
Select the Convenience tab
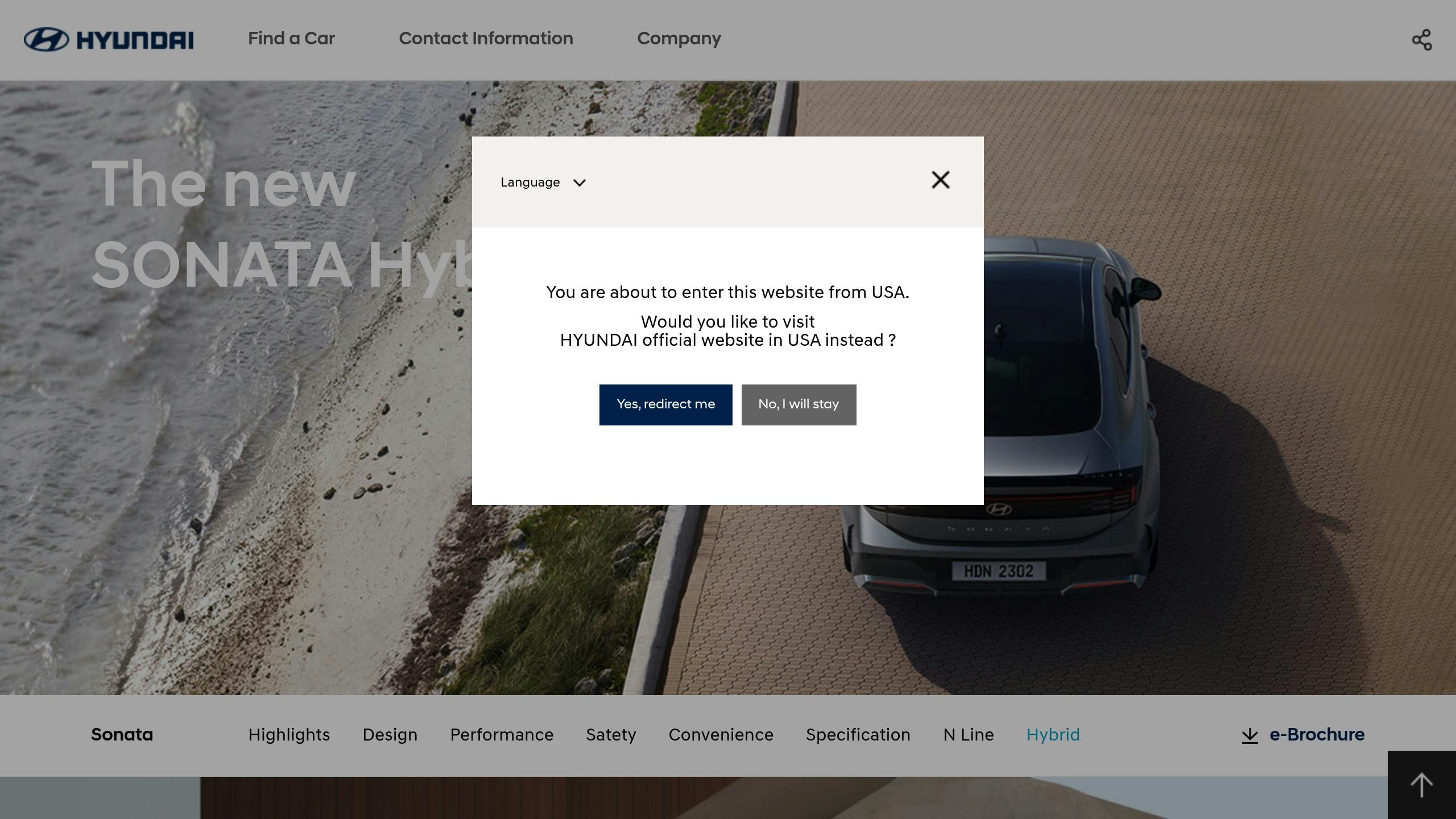[721, 735]
